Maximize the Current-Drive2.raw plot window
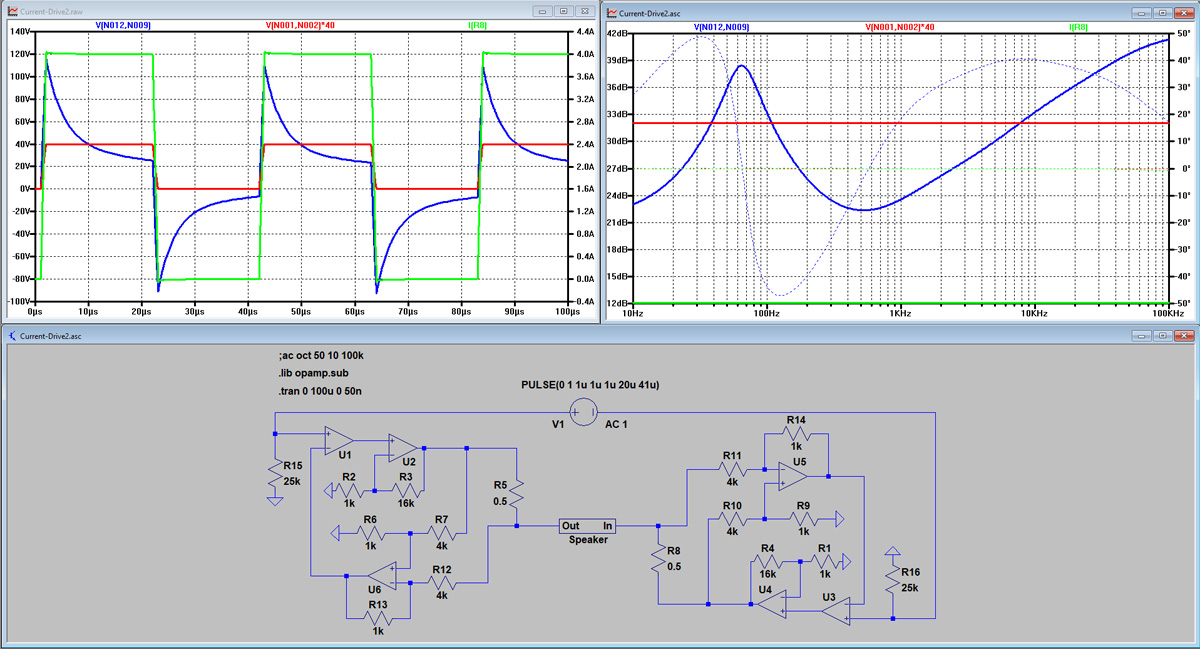1200x649 pixels. point(565,12)
